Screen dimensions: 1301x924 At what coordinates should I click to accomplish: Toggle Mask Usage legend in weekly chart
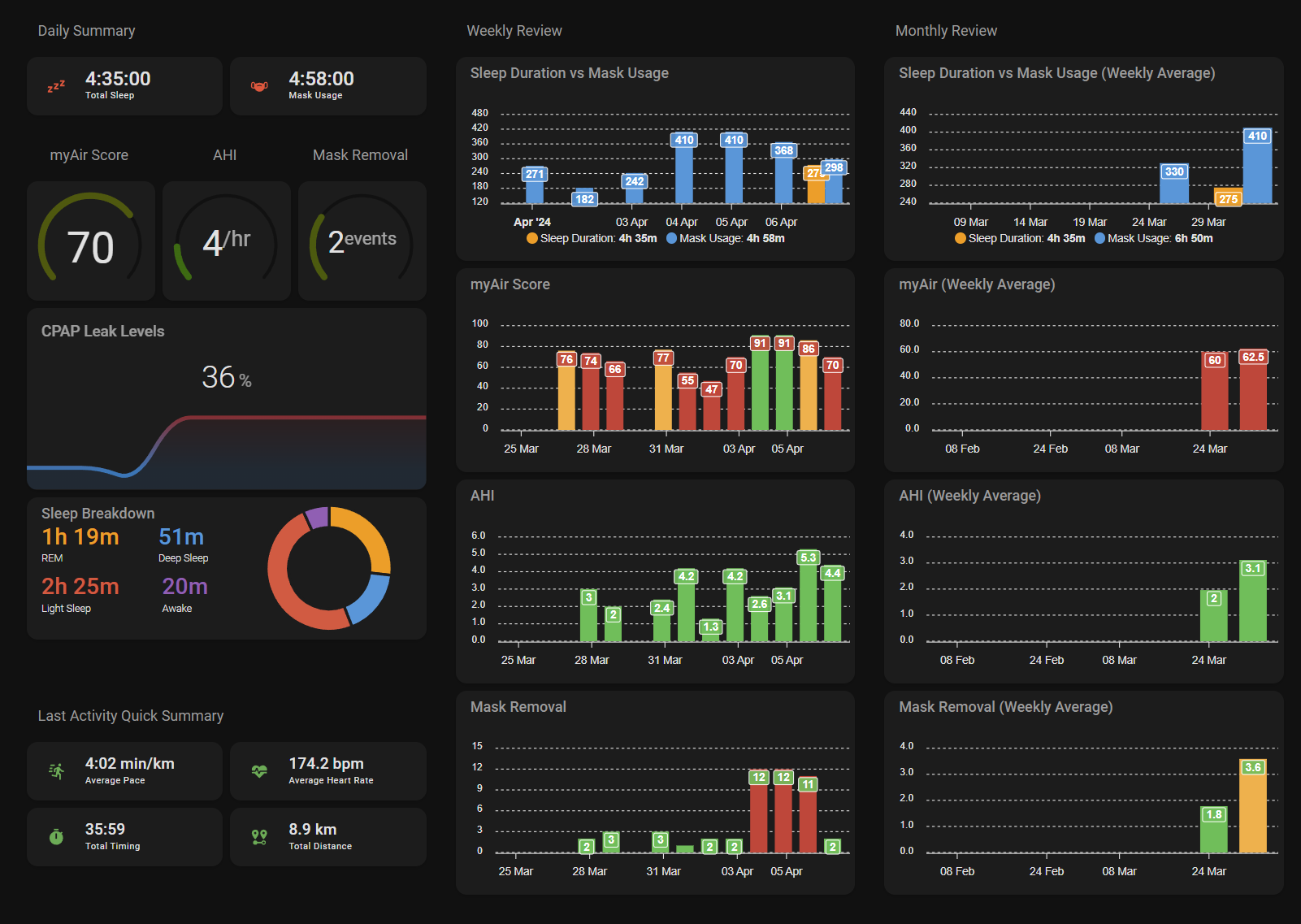[x=726, y=238]
